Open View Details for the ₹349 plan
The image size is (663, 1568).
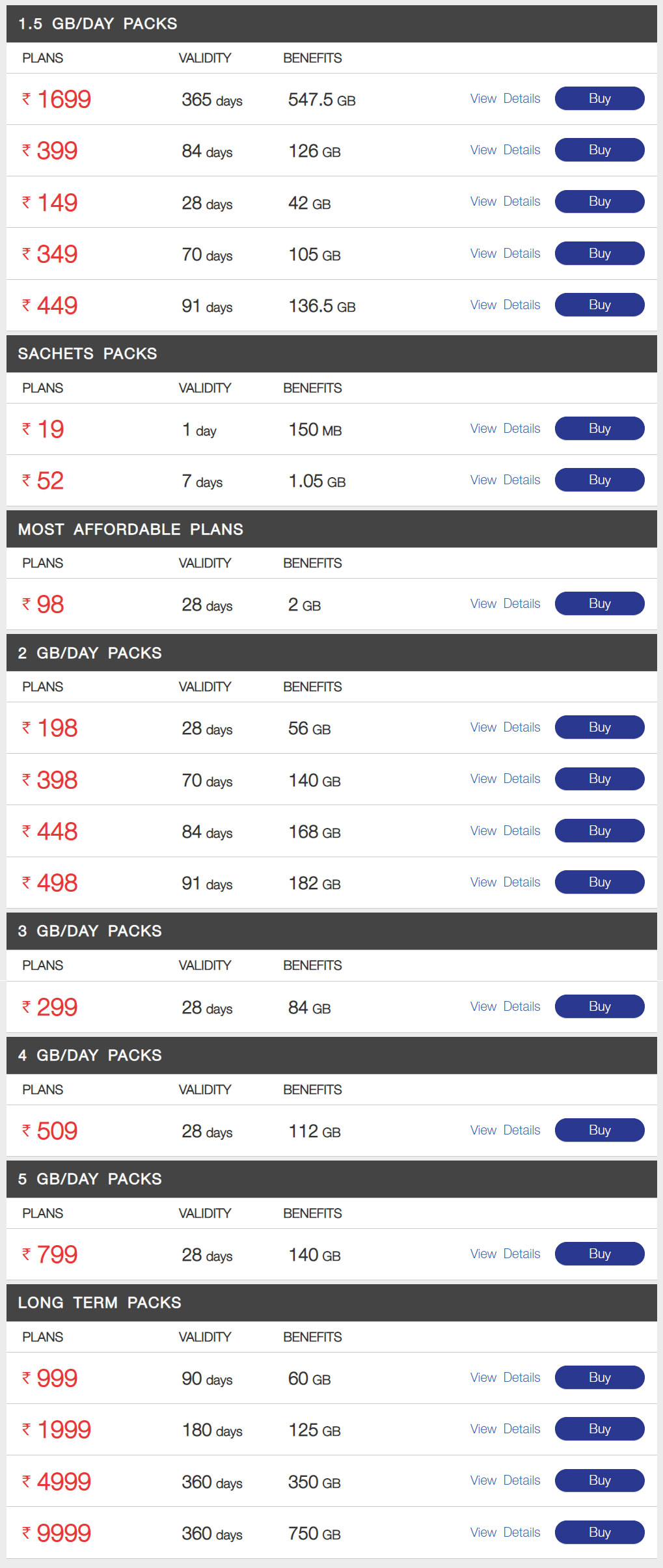[505, 253]
